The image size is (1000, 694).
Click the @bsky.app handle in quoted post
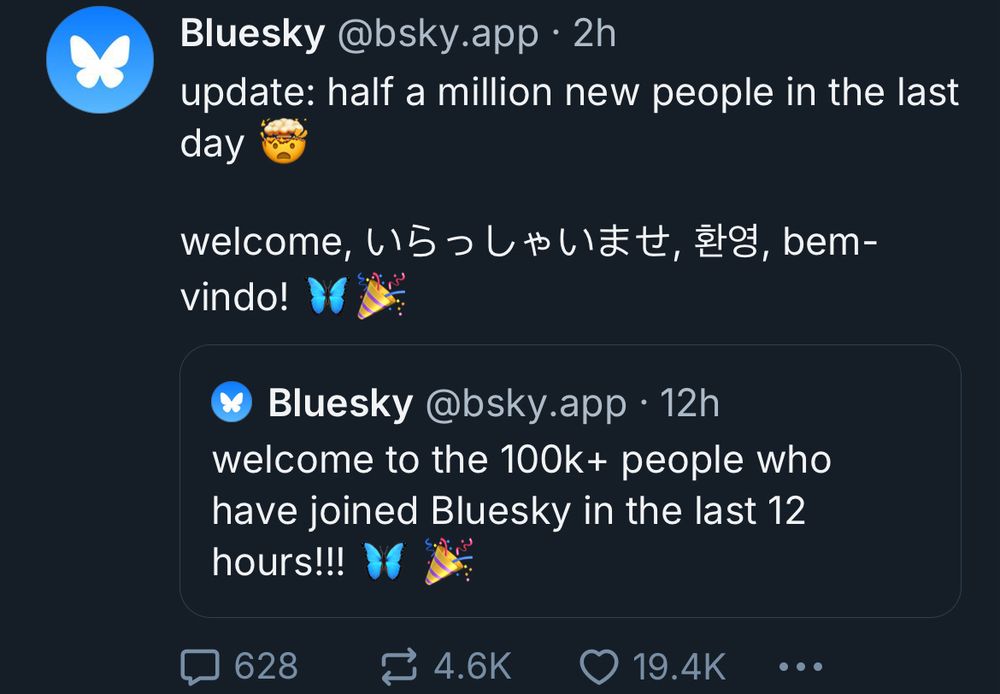(527, 404)
